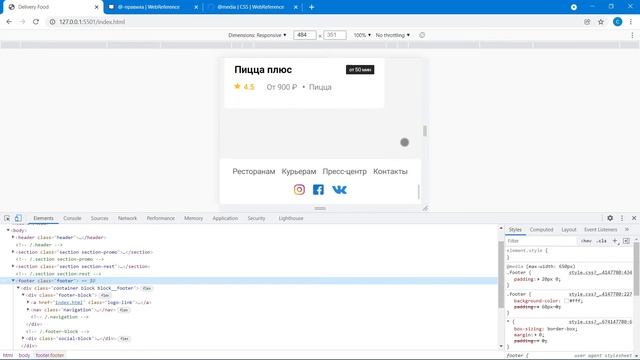Select the body breadcrumb at the bottom

pyautogui.click(x=24, y=355)
